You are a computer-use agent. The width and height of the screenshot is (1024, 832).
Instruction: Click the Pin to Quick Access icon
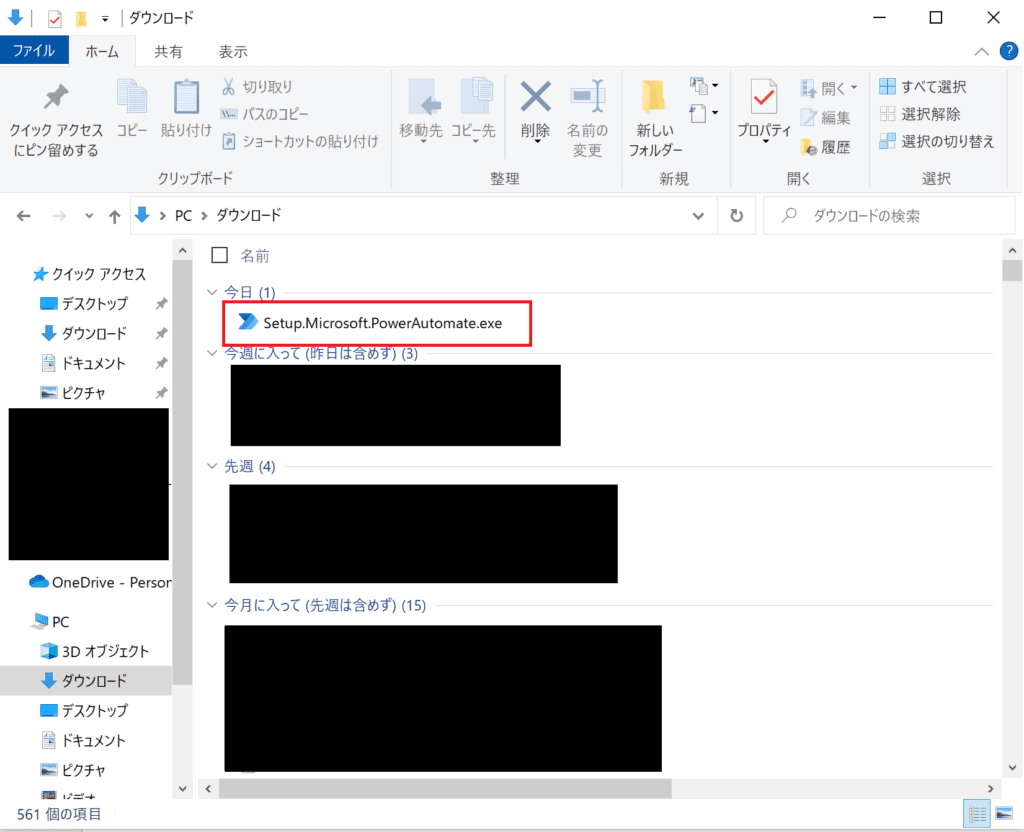coord(56,97)
